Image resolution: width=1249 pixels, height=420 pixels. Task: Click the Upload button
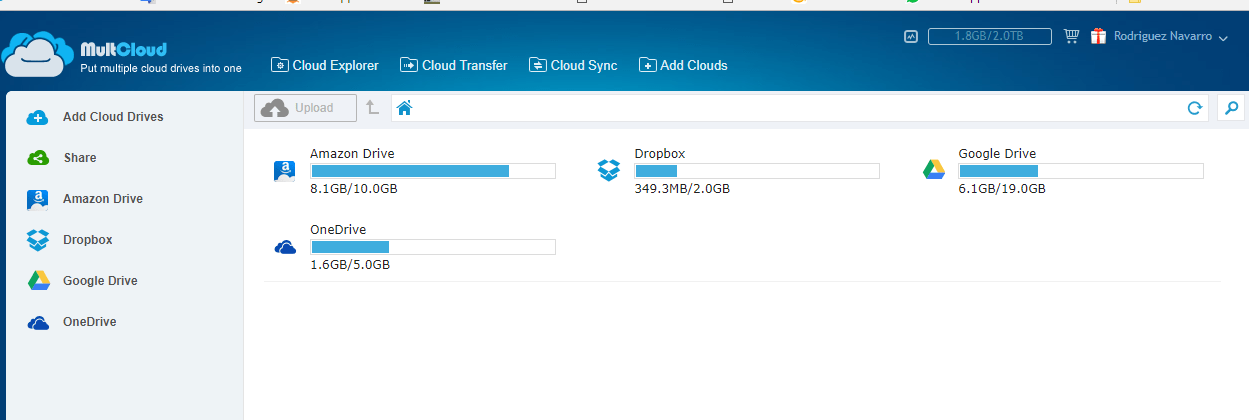pyautogui.click(x=305, y=108)
